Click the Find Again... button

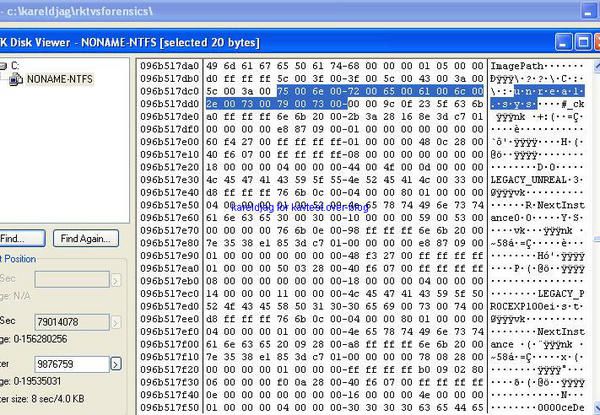point(86,239)
